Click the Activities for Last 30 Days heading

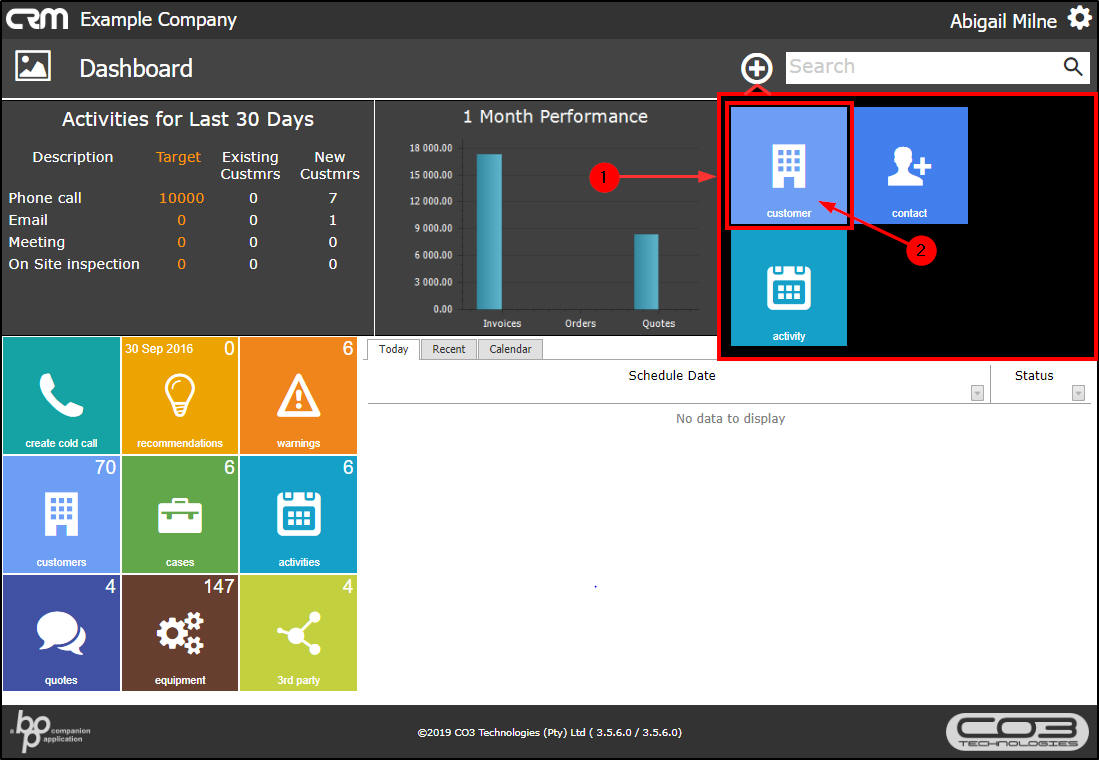point(188,119)
